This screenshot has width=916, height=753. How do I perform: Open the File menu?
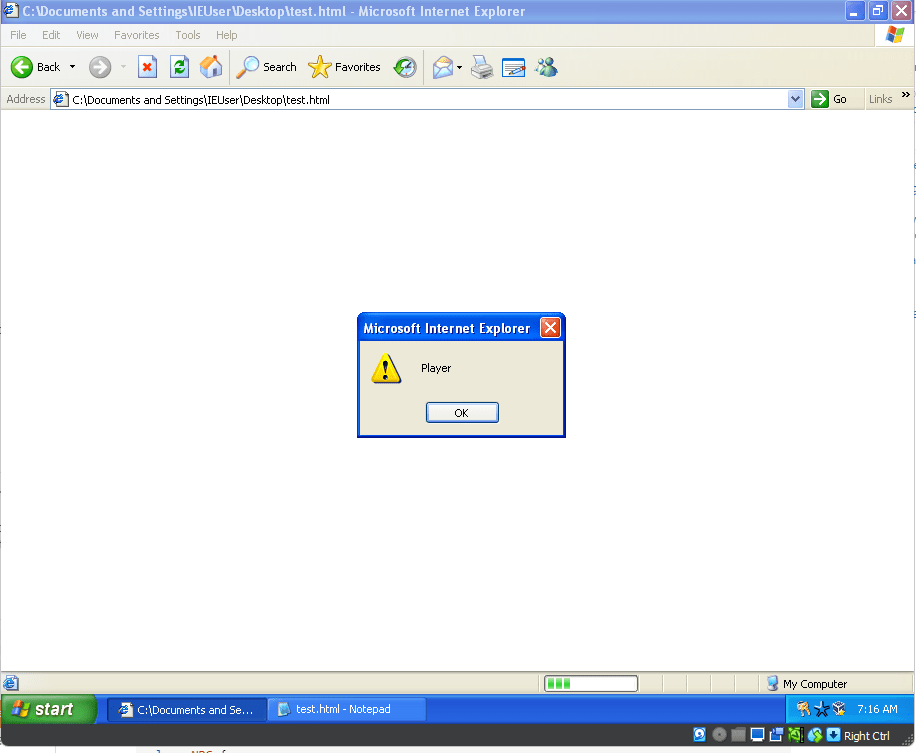[x=18, y=35]
